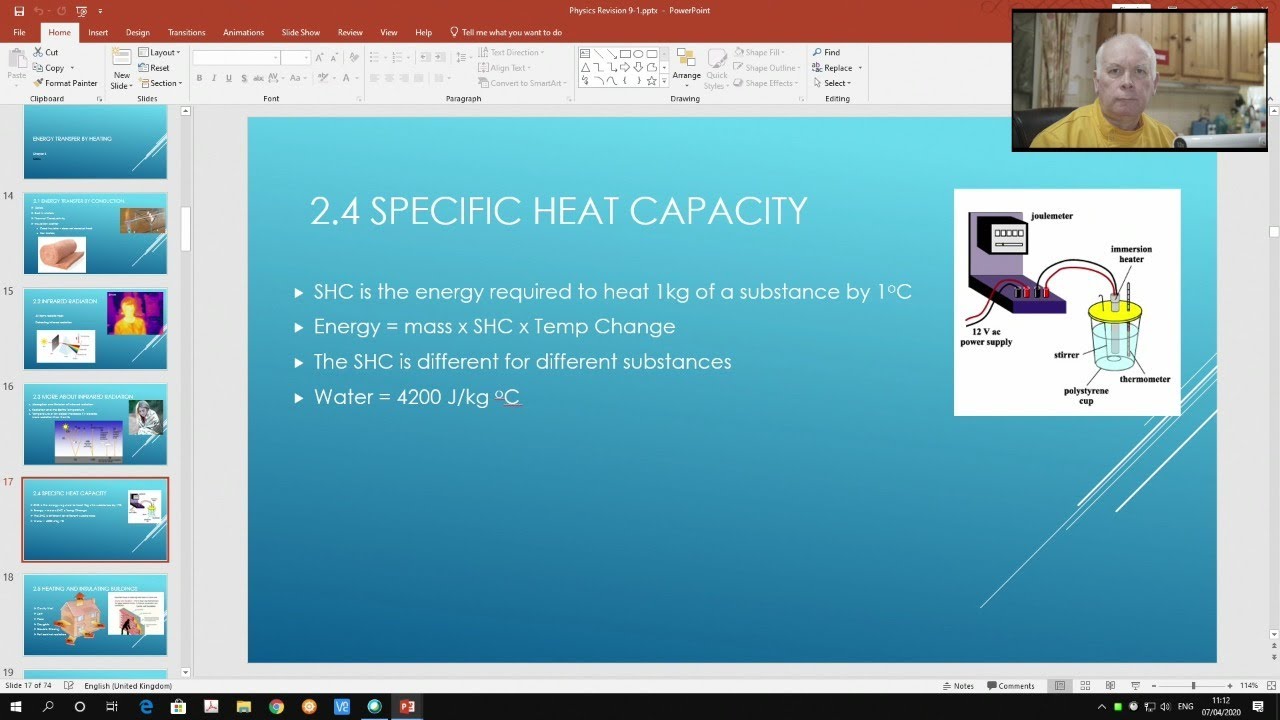Click Clear All Formatting eraser icon
Image resolution: width=1280 pixels, height=720 pixels.
pos(353,58)
